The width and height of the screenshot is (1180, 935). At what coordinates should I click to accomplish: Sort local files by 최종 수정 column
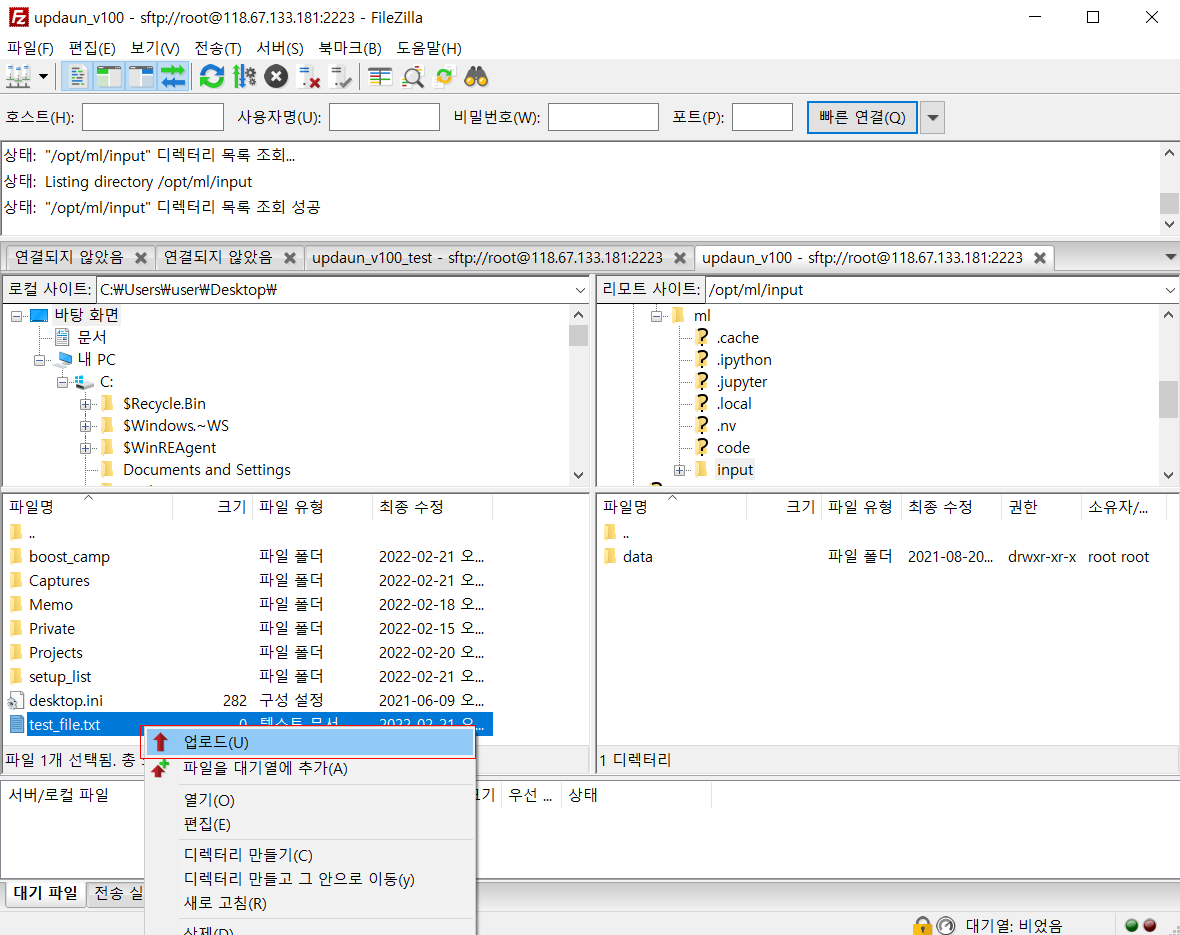(x=432, y=507)
